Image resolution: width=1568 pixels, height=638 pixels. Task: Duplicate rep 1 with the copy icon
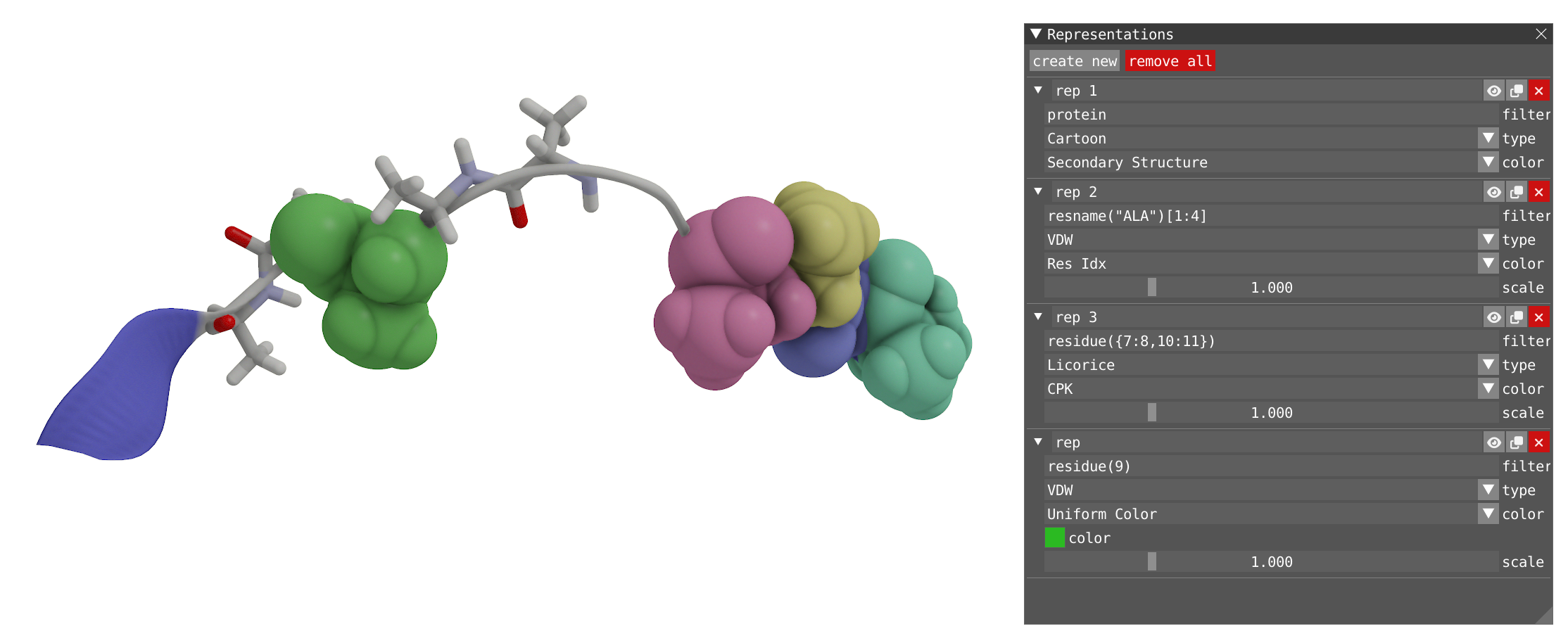(x=1516, y=91)
